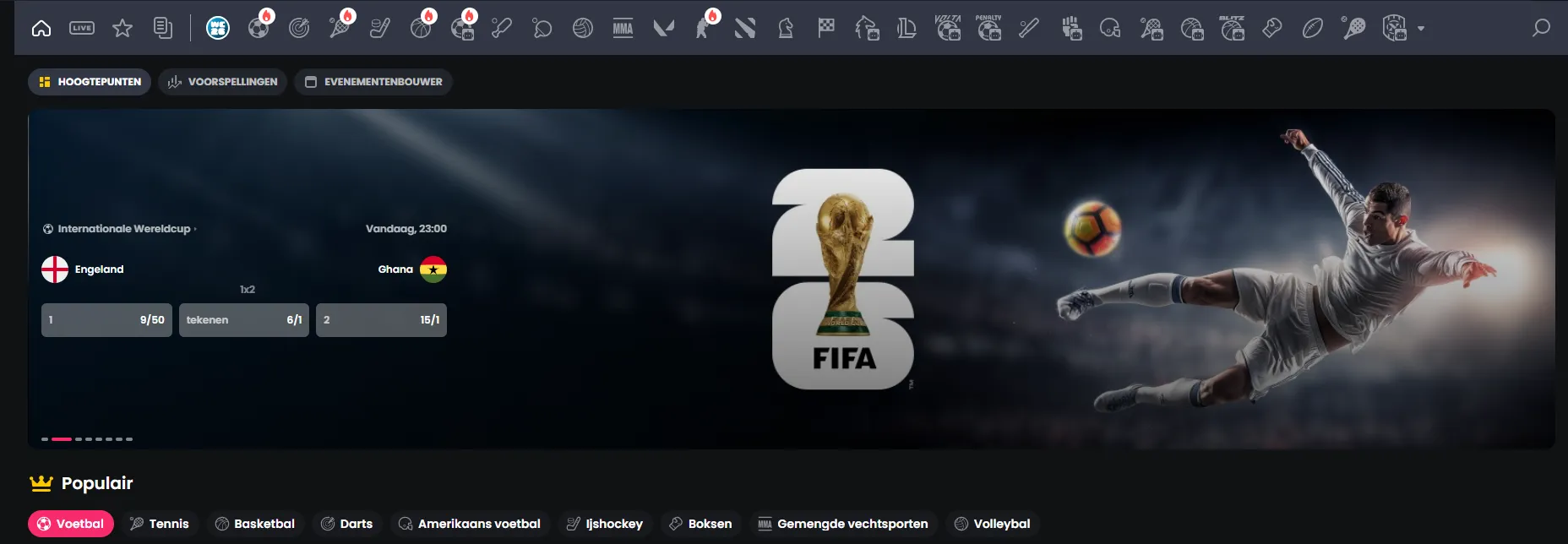Select Darts popular filter
Viewport: 1568px width, 544px height.
pos(347,524)
